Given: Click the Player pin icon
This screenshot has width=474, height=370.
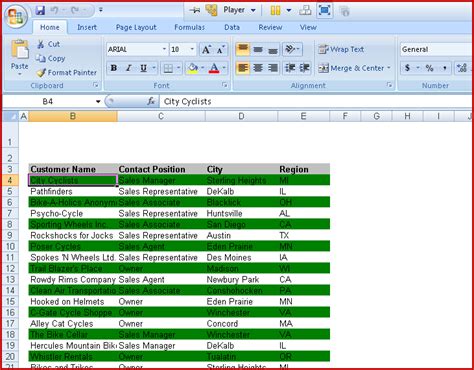Looking at the screenshot, I should click(194, 10).
